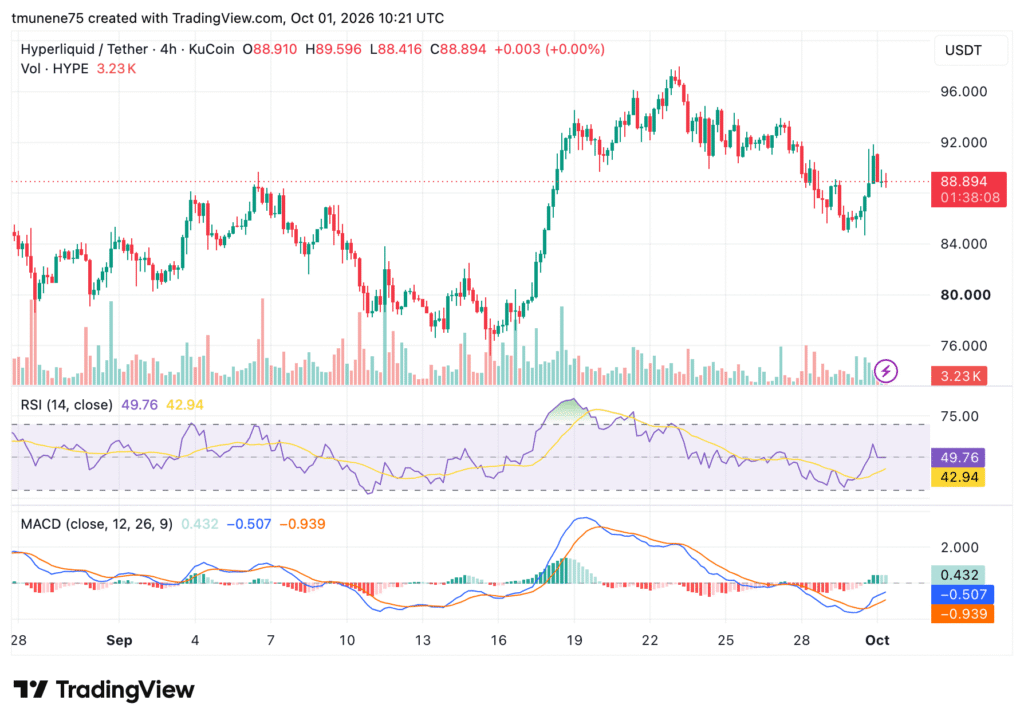Image resolution: width=1024 pixels, height=724 pixels.
Task: Click the blue −0.507 value in the MACD legend
Action: 248,524
